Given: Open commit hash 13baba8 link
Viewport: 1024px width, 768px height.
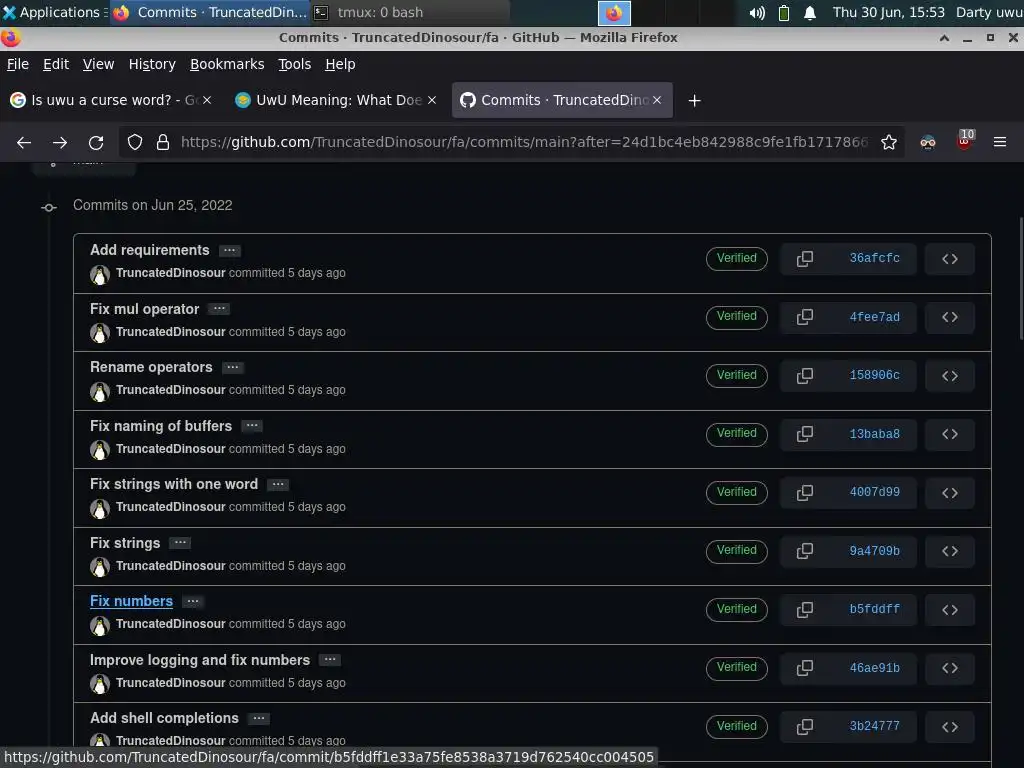Looking at the screenshot, I should tap(874, 434).
